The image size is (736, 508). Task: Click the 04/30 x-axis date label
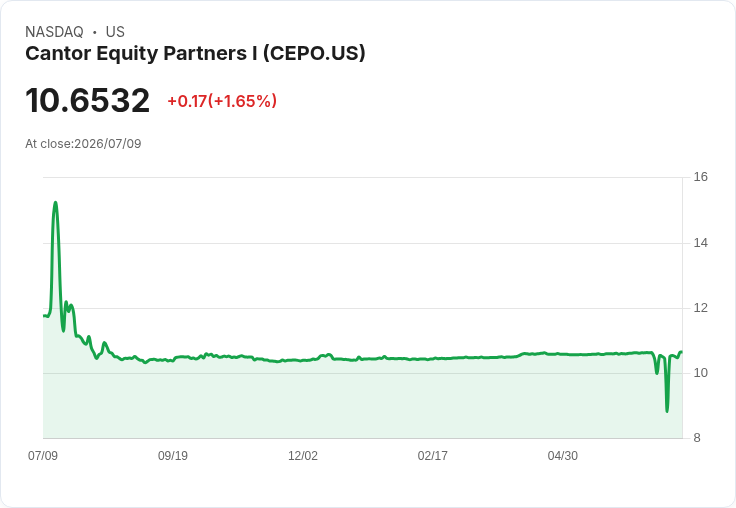pyautogui.click(x=562, y=456)
